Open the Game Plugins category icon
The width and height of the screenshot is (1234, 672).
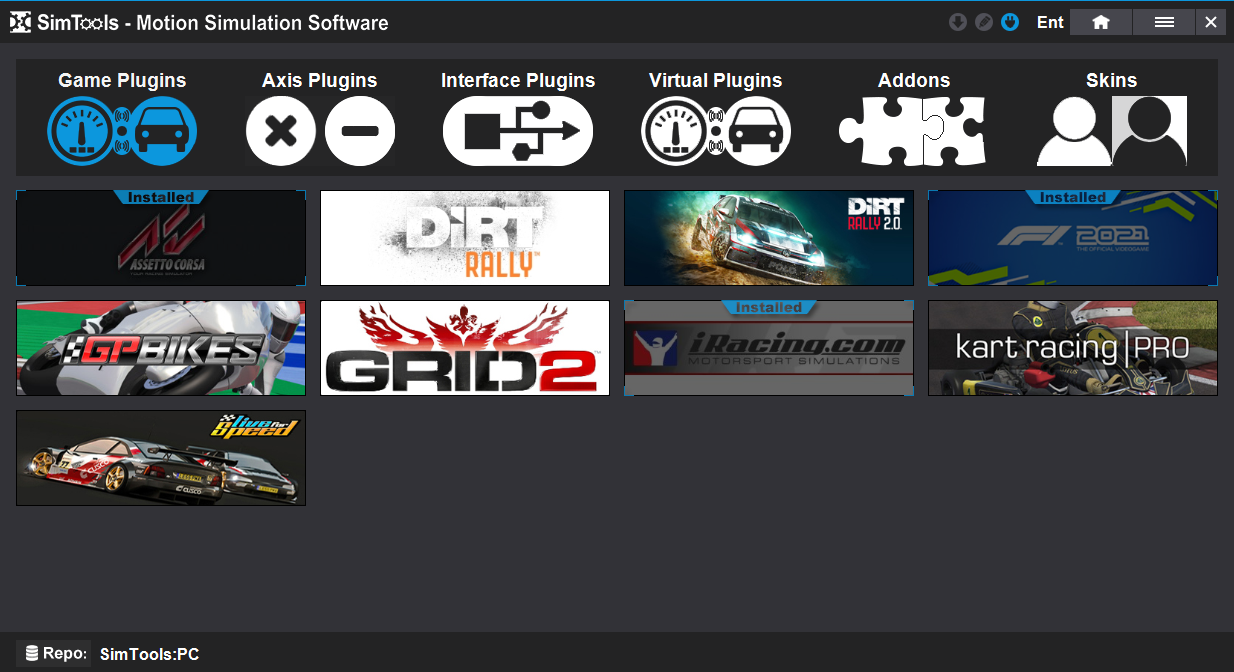[122, 131]
